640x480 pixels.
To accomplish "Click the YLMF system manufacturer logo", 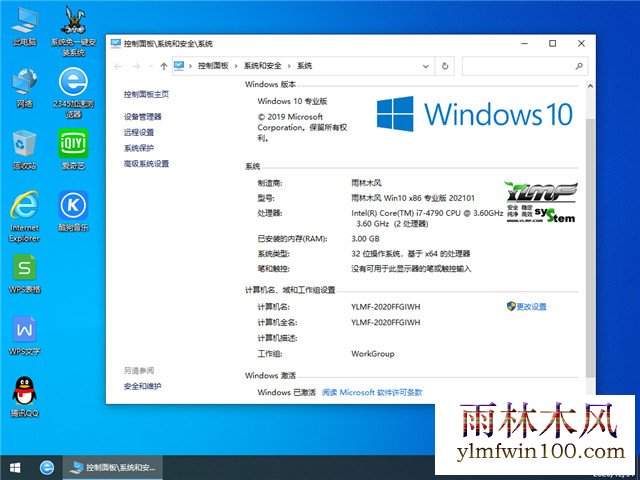I will 541,202.
